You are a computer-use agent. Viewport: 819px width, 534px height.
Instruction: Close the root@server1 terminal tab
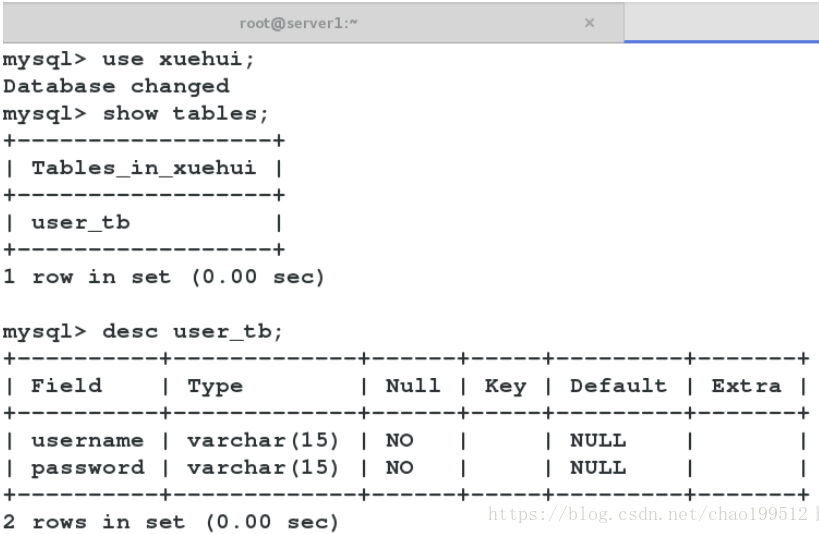(589, 22)
